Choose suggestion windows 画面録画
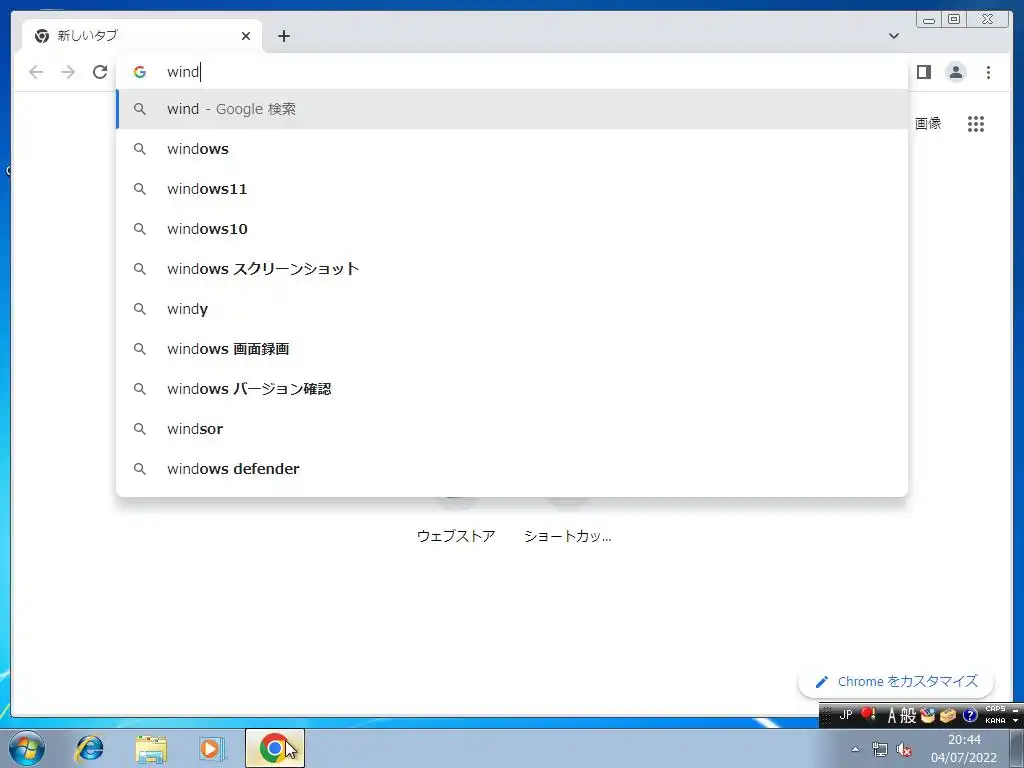The image size is (1024, 768). 513,349
